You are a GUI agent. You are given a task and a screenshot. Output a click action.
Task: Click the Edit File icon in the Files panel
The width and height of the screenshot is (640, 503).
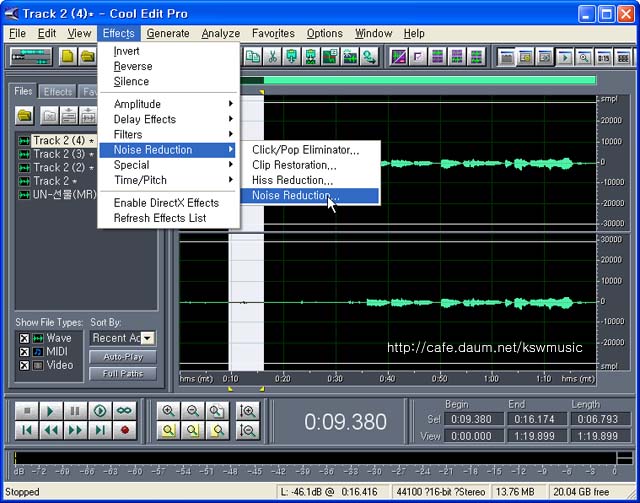click(88, 116)
